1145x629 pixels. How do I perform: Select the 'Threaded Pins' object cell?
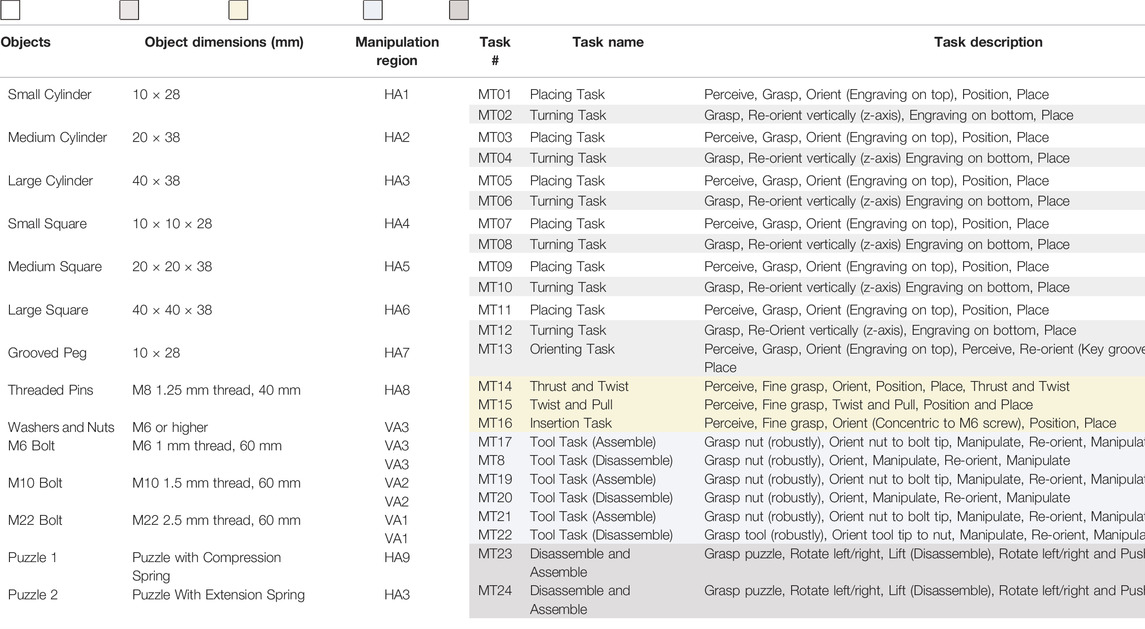[x=50, y=390]
